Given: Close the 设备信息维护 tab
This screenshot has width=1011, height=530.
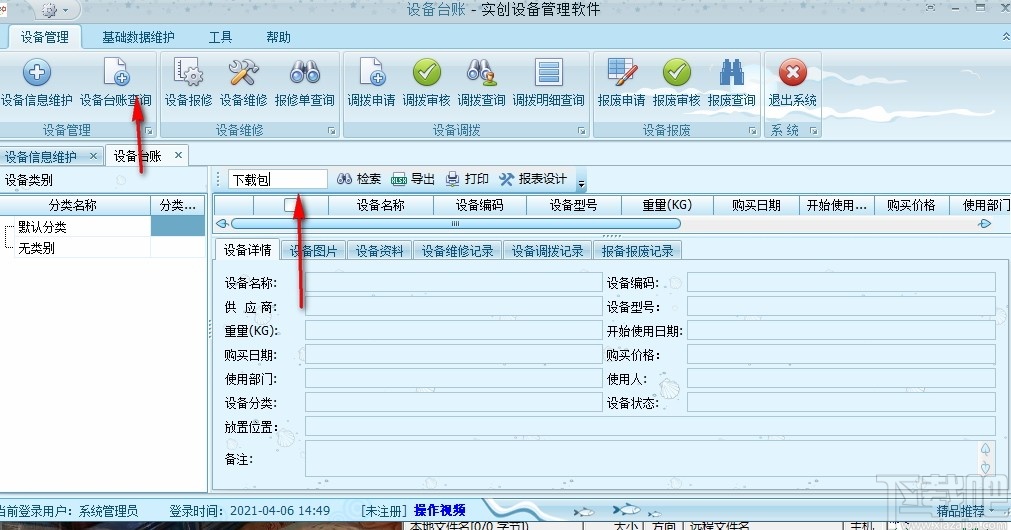Looking at the screenshot, I should coord(93,155).
